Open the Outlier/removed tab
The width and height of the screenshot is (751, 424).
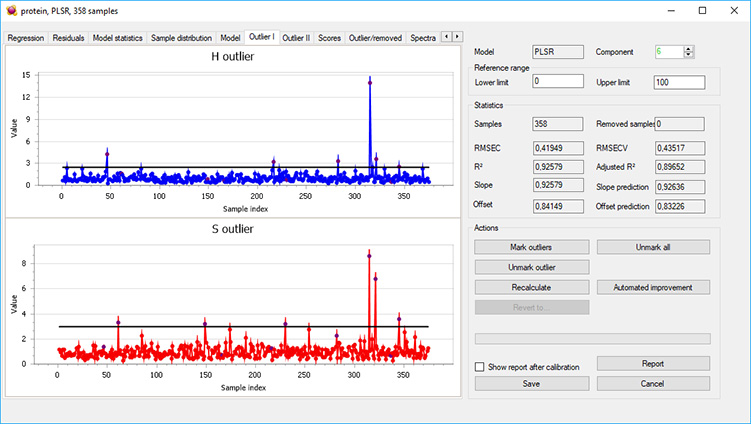point(376,38)
